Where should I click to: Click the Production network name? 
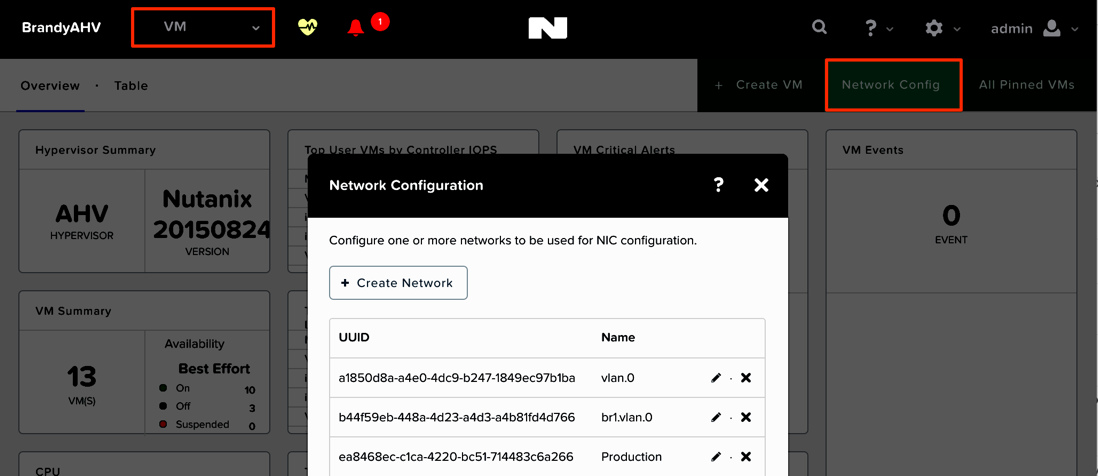[x=632, y=456]
